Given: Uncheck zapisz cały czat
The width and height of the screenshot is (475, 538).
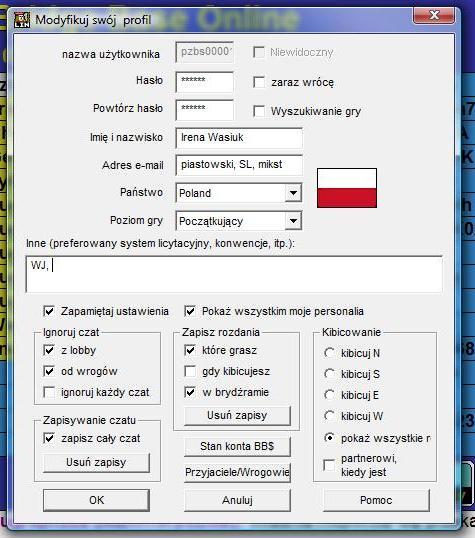Looking at the screenshot, I should 49,438.
